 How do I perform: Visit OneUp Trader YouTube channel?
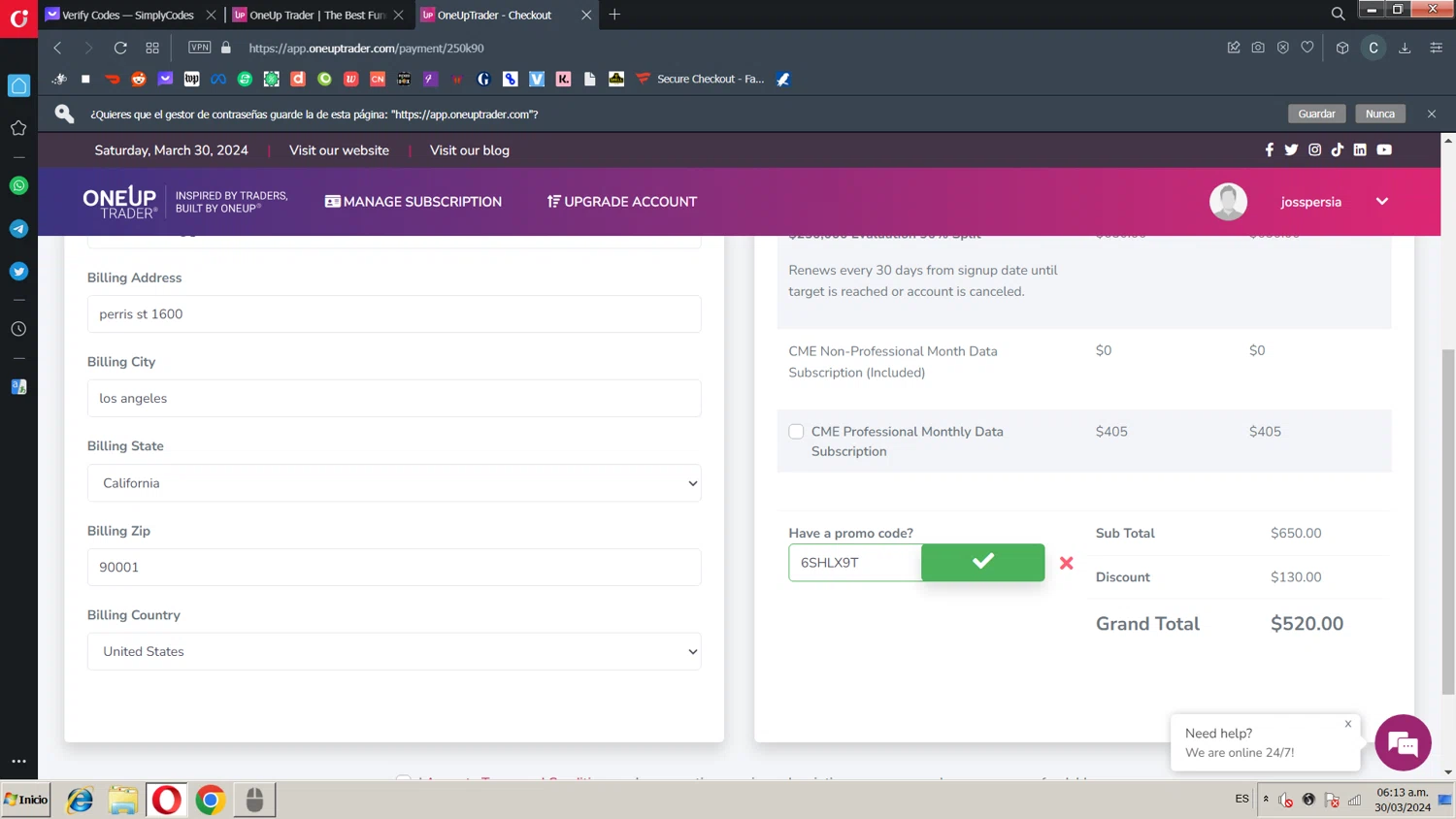point(1384,149)
